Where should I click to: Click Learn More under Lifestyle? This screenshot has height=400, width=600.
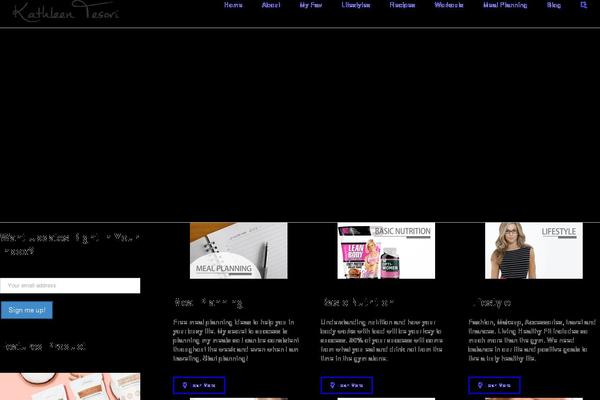pos(494,385)
